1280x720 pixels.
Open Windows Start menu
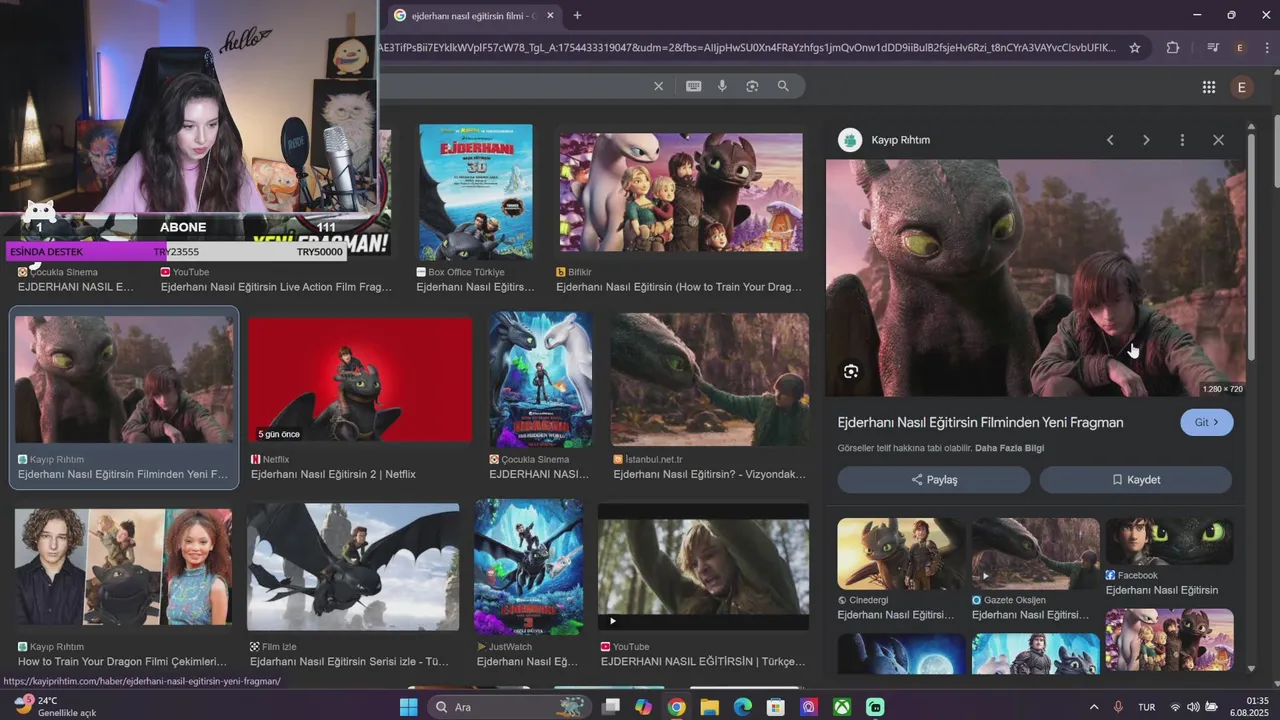tap(408, 707)
